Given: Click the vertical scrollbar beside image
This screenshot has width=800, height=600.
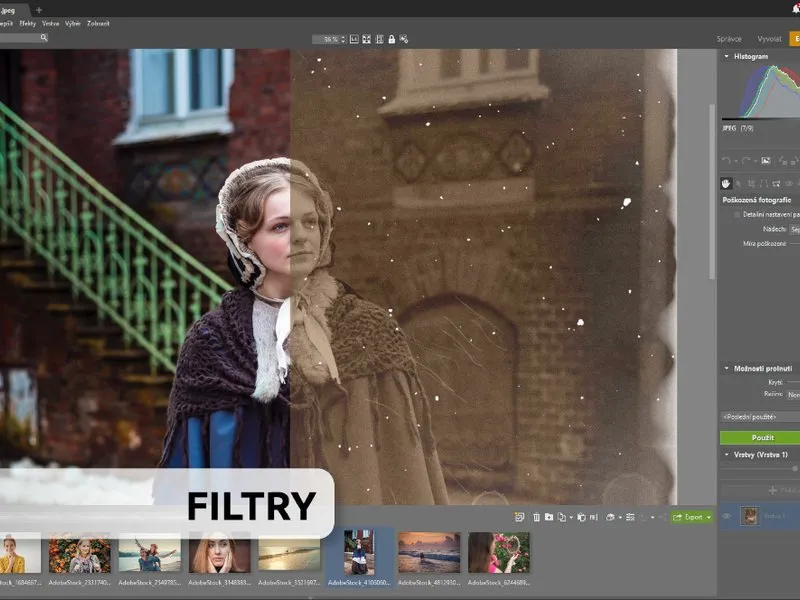Looking at the screenshot, I should coord(712,191).
